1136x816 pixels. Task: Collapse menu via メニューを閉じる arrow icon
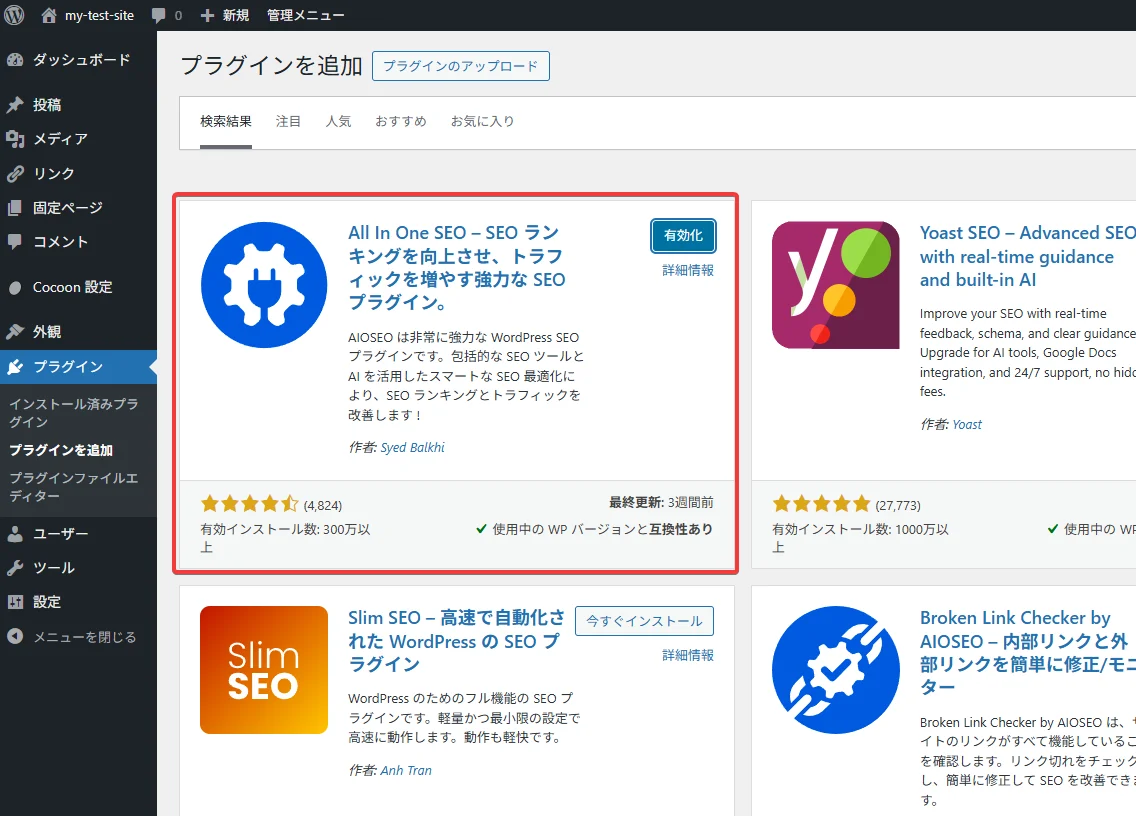pyautogui.click(x=15, y=637)
